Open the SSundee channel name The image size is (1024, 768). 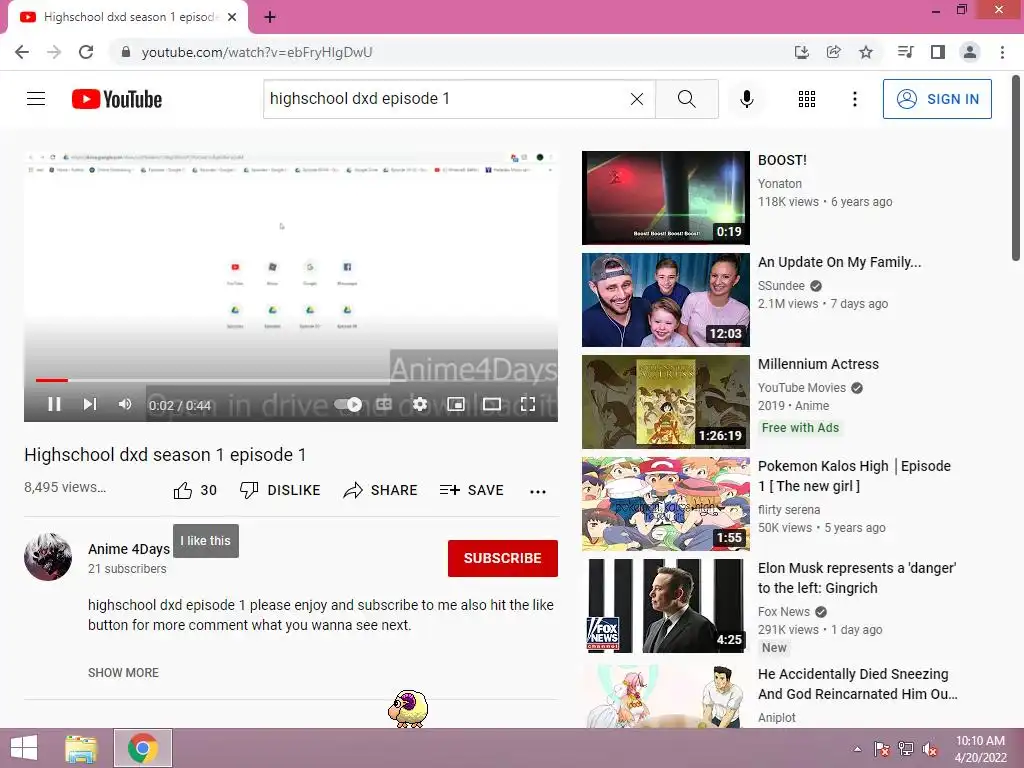pos(781,285)
